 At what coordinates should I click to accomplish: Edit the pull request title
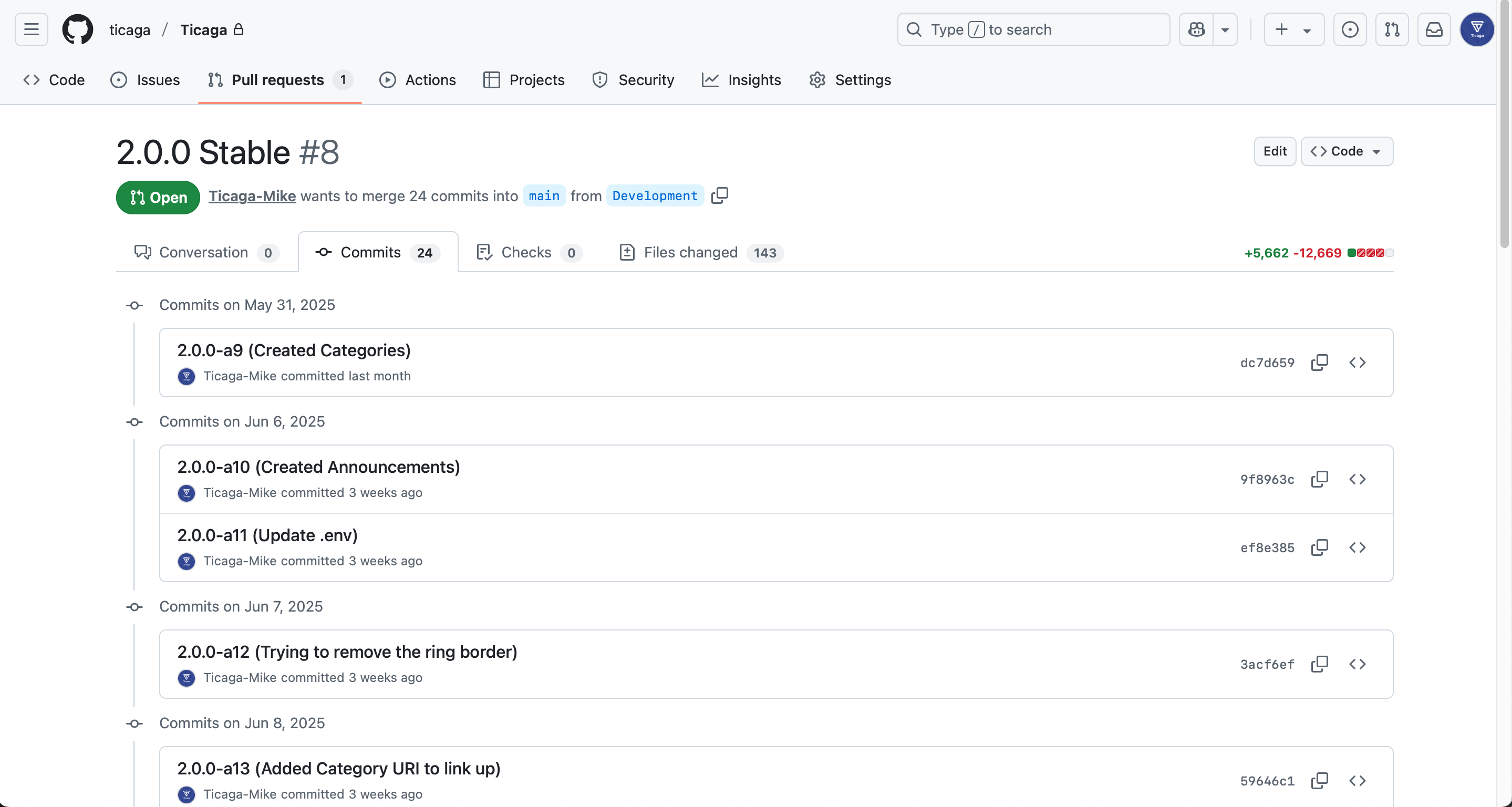1275,151
